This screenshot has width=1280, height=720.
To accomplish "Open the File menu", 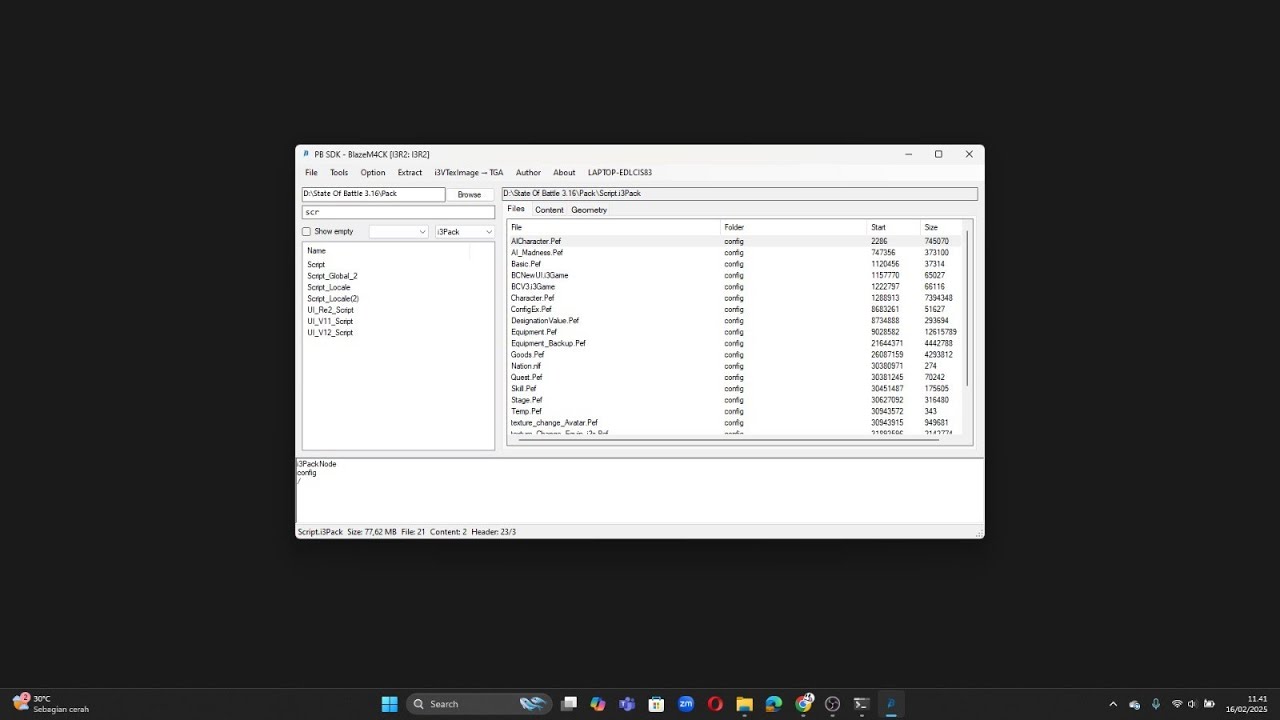I will pyautogui.click(x=311, y=172).
